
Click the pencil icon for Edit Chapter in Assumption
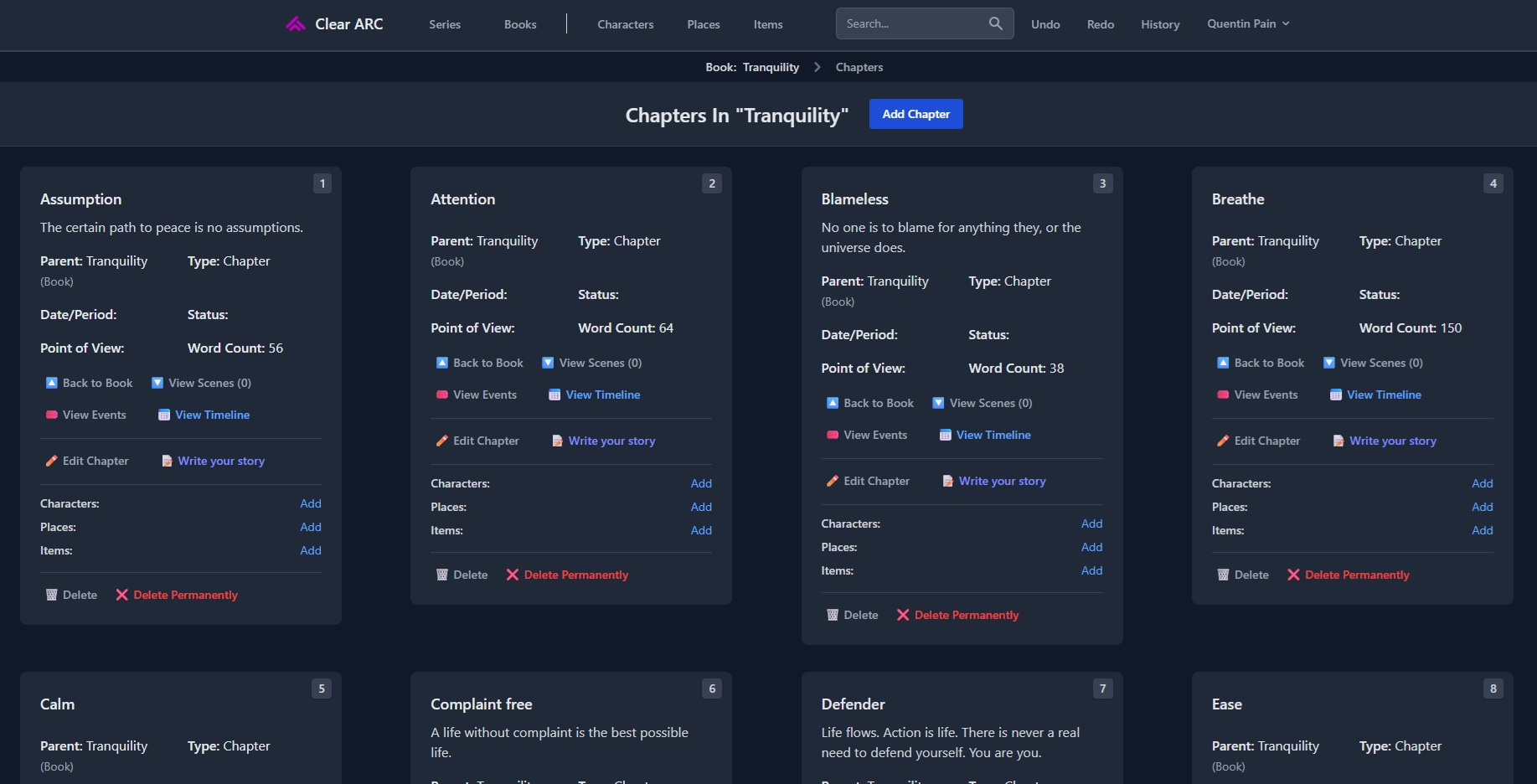click(52, 461)
